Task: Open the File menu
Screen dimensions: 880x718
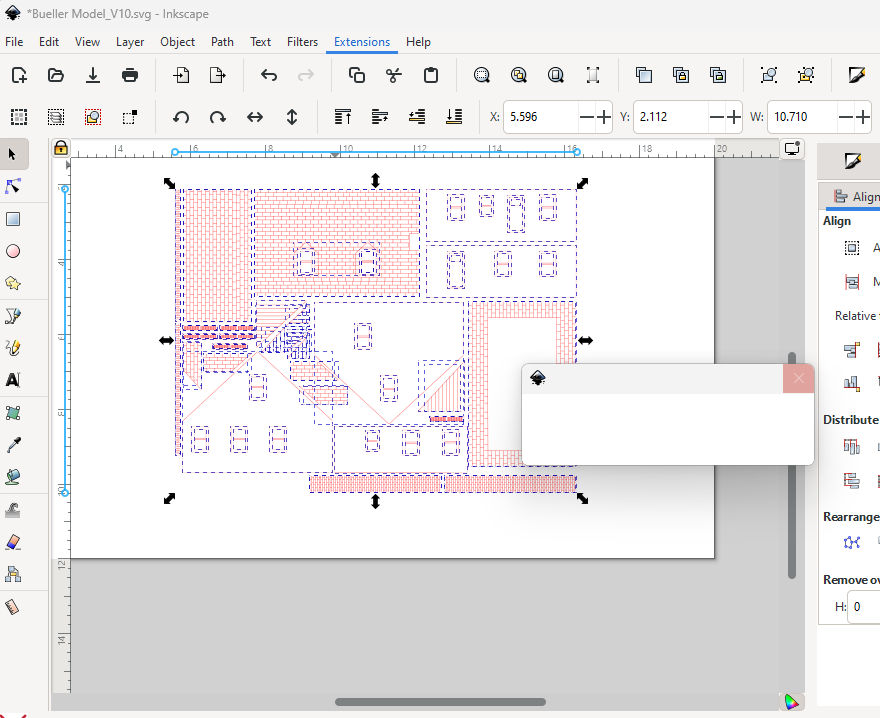Action: tap(14, 42)
